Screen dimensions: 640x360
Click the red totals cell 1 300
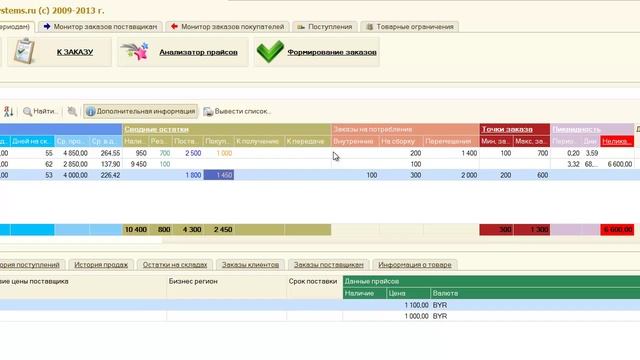(532, 230)
